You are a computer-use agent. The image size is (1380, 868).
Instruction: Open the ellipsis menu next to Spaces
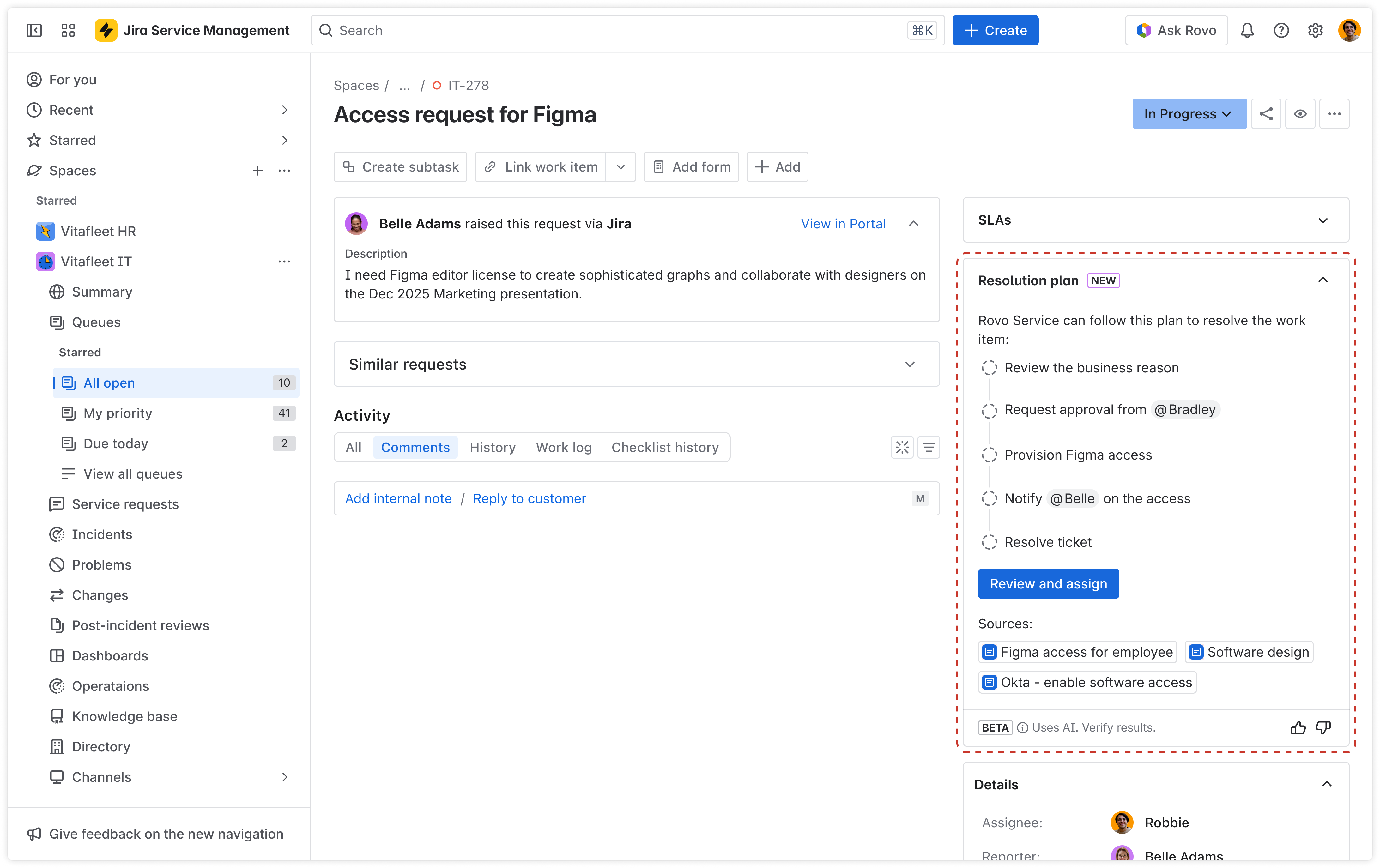click(x=284, y=171)
